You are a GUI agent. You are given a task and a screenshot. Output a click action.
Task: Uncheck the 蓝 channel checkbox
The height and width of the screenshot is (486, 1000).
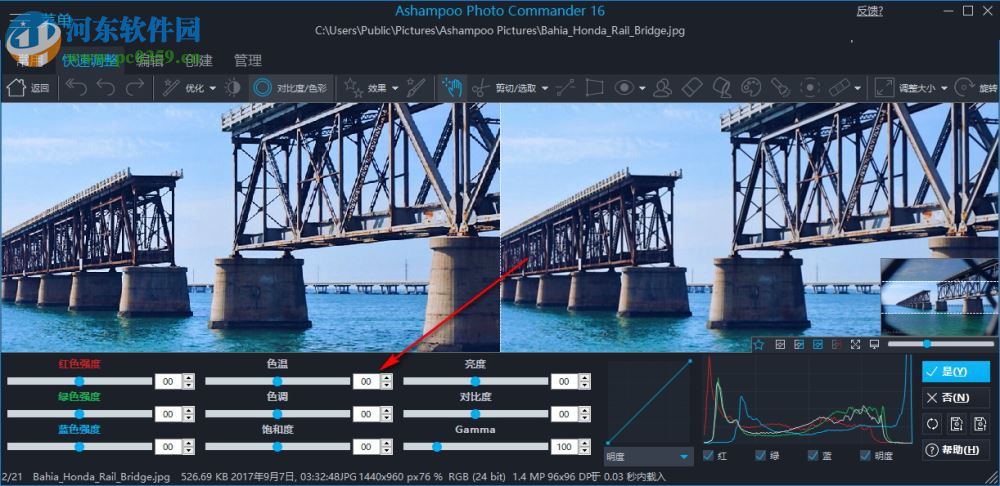(813, 455)
